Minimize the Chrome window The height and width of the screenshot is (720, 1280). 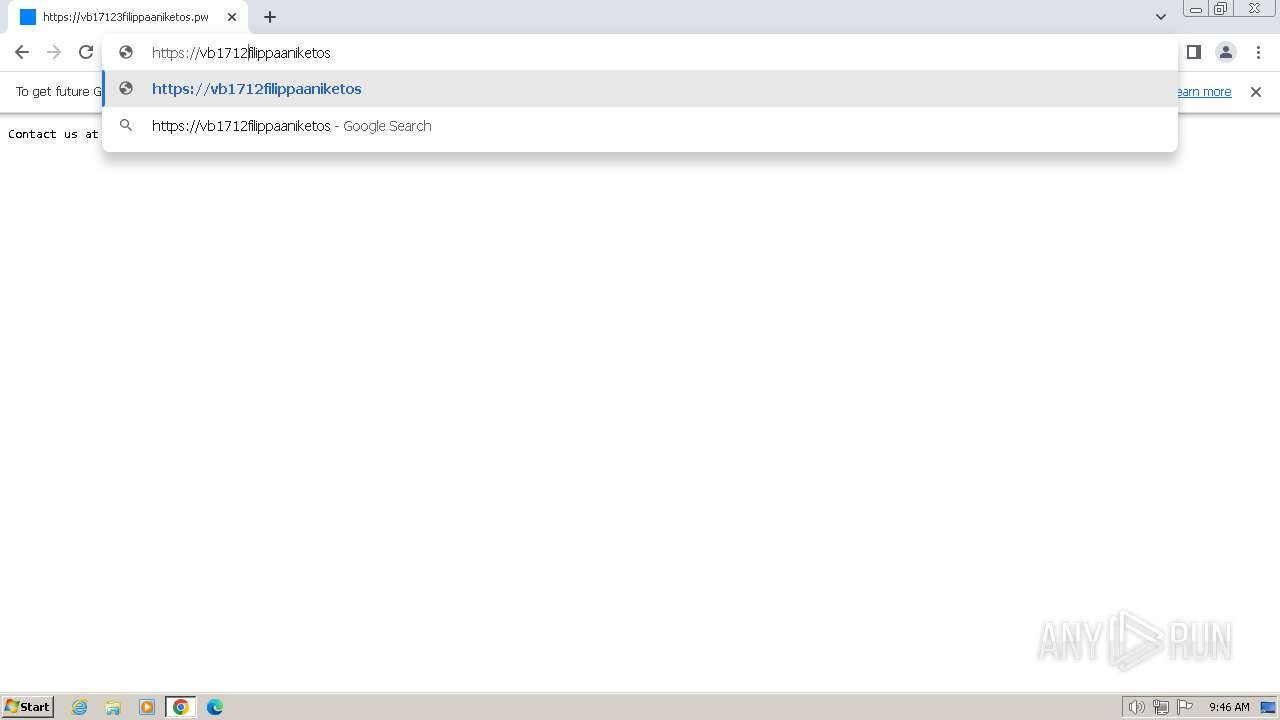pos(1195,8)
